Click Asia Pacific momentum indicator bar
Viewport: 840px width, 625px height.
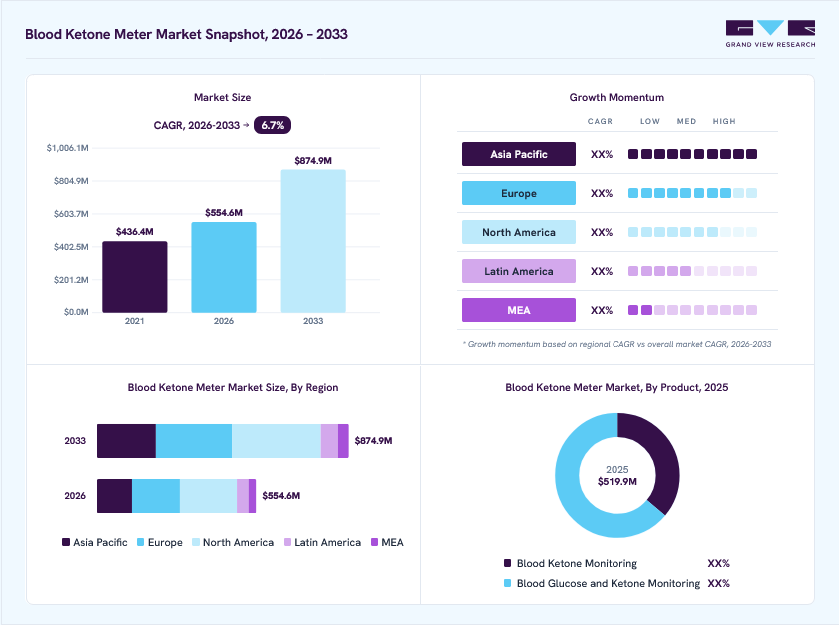692,154
